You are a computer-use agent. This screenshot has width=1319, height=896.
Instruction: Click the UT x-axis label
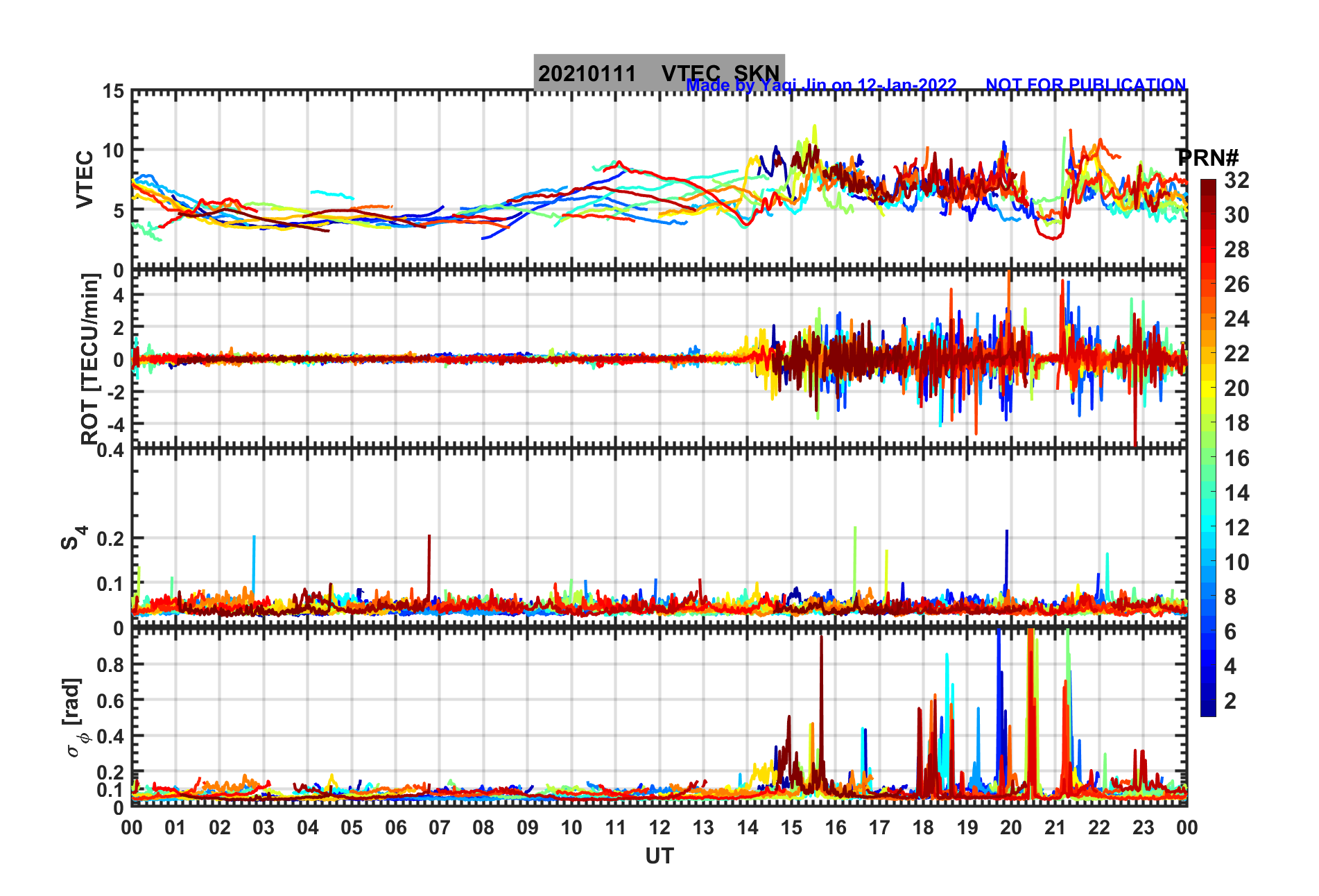[x=659, y=856]
